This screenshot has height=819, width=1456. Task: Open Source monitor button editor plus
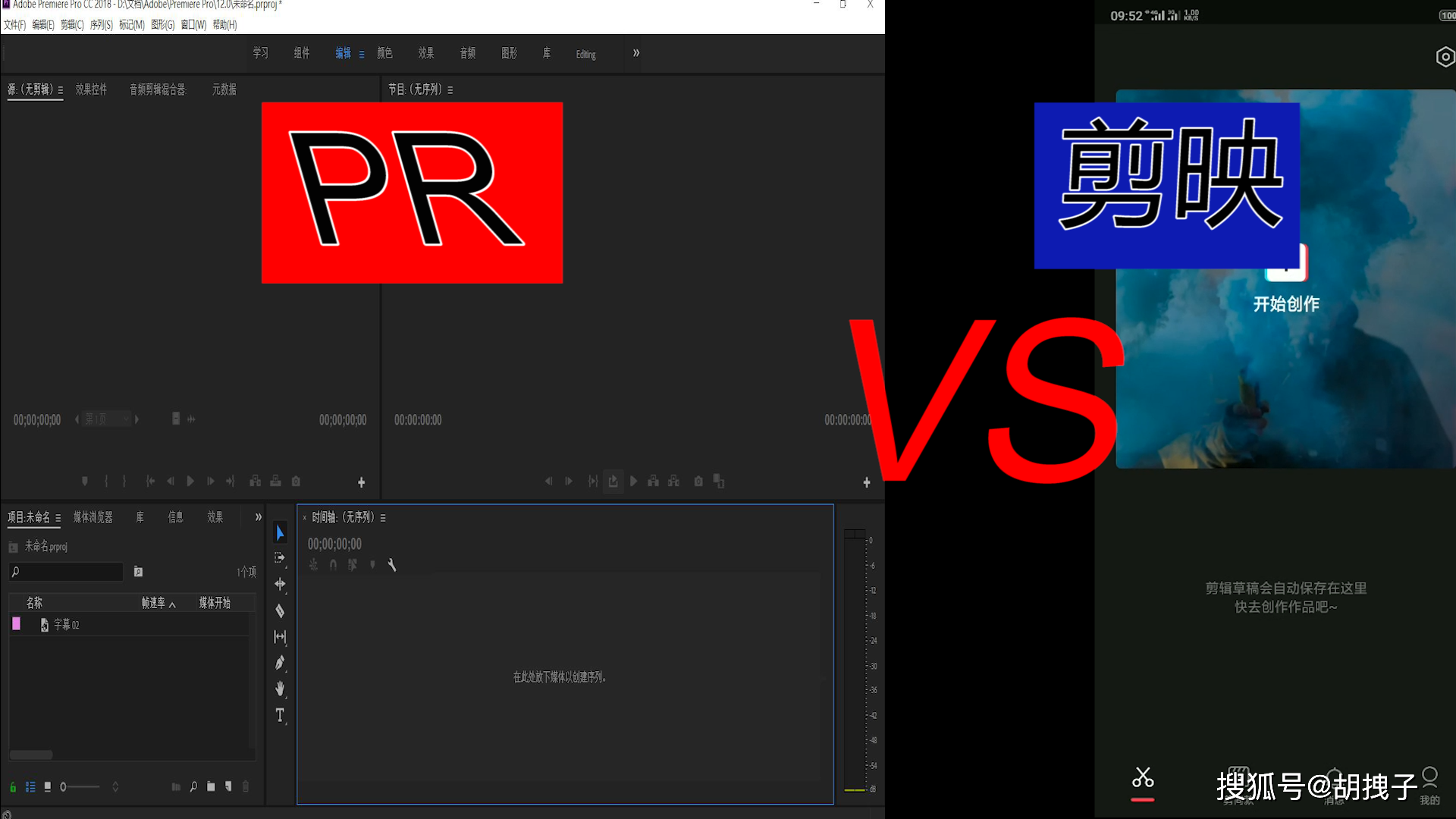pos(362,482)
